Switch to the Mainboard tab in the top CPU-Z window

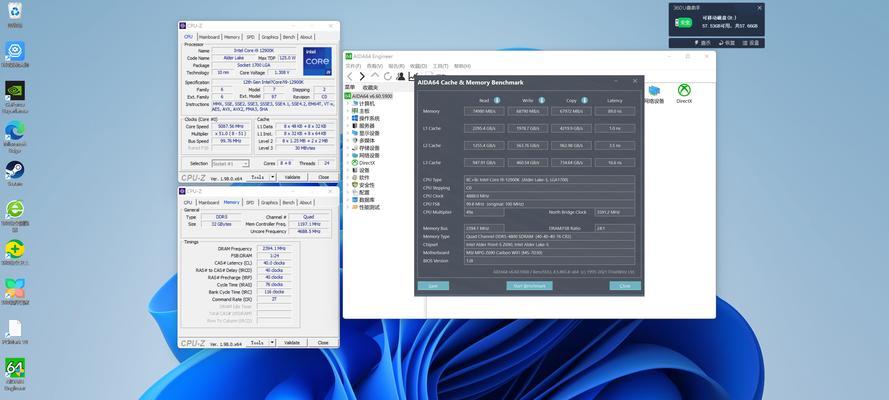tap(209, 37)
